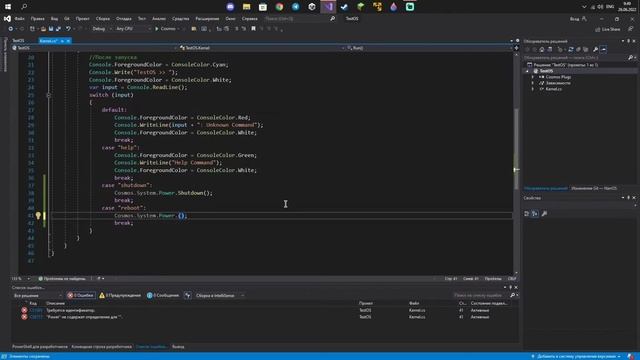Toggle the Errors filter in Error List
This screenshot has width=640, height=360.
(x=81, y=295)
